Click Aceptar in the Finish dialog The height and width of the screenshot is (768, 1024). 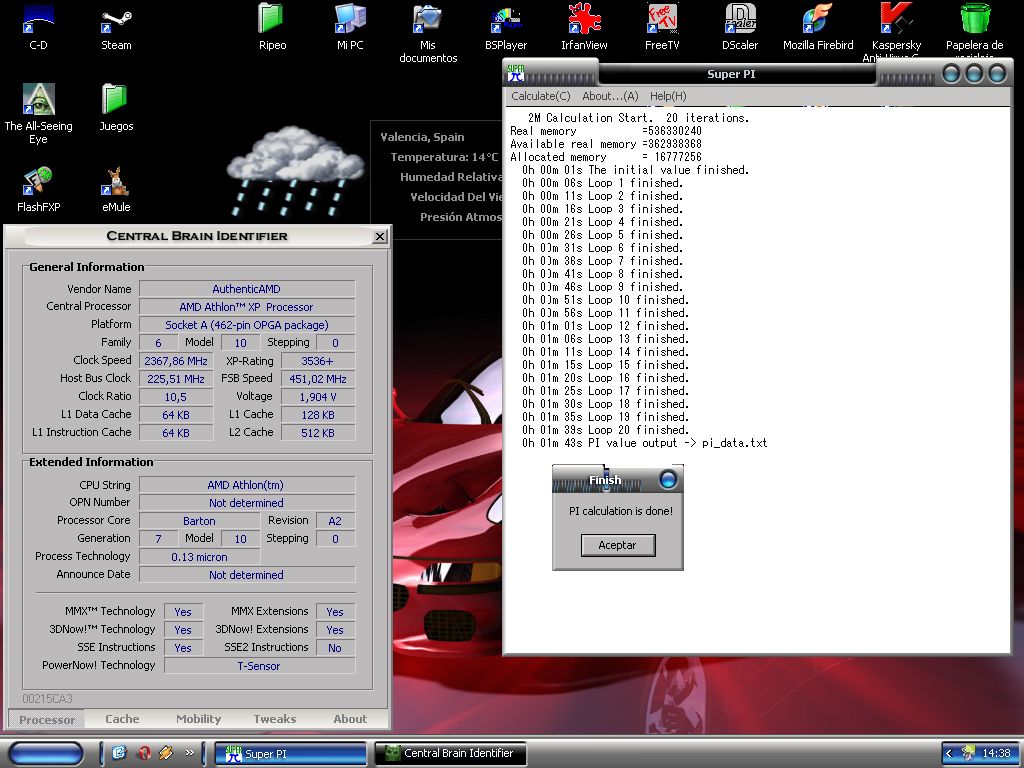617,545
